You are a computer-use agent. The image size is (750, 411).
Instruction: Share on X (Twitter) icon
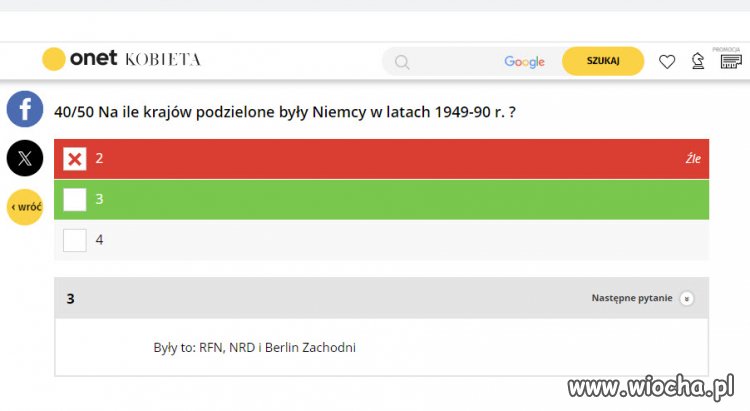point(25,158)
